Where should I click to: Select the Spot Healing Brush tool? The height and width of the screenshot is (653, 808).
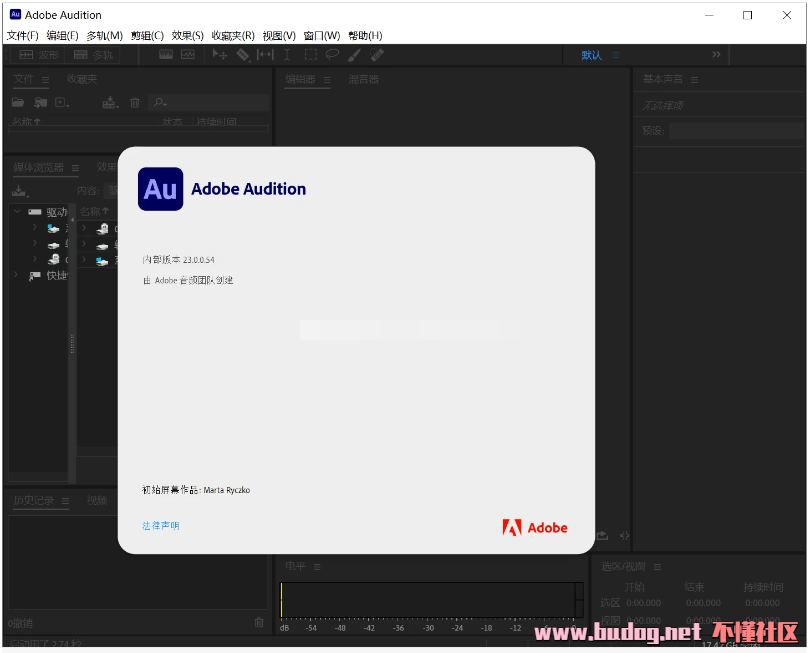377,55
